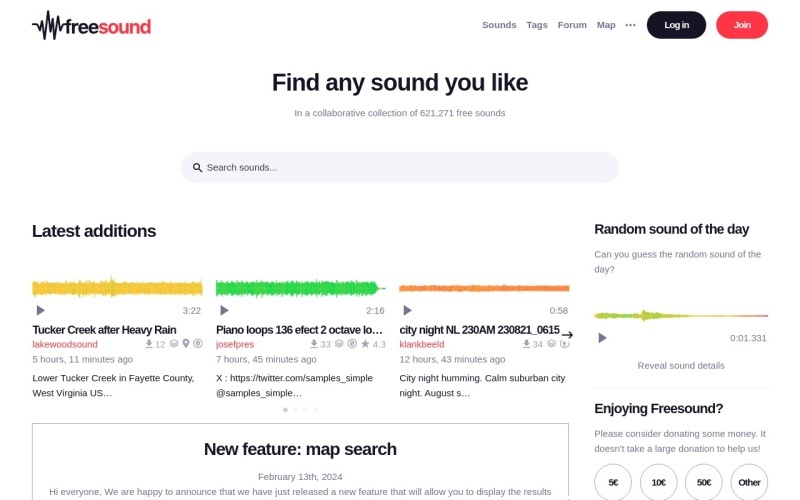Image resolution: width=800 pixels, height=500 pixels.
Task: Click download count icon for Tucker Creek
Action: click(149, 344)
